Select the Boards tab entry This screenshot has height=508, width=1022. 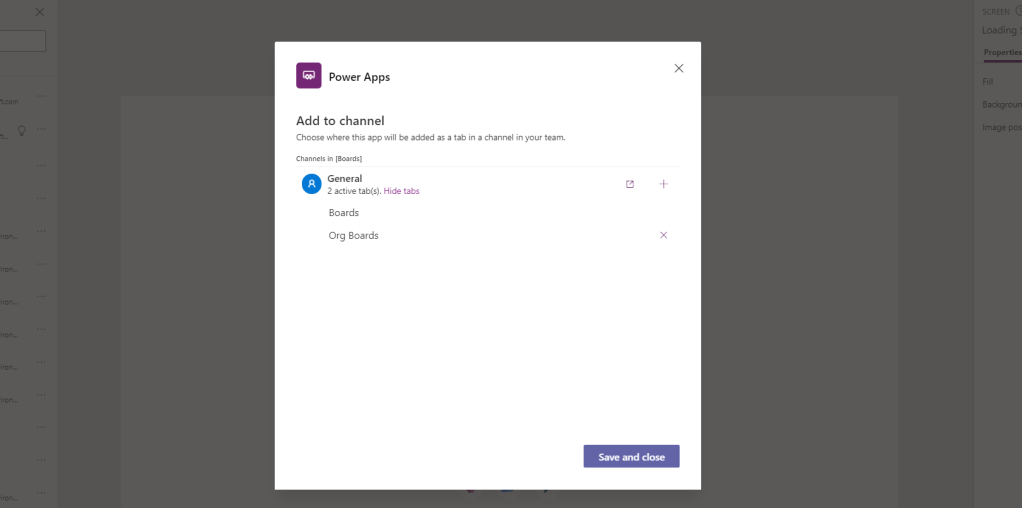[344, 213]
